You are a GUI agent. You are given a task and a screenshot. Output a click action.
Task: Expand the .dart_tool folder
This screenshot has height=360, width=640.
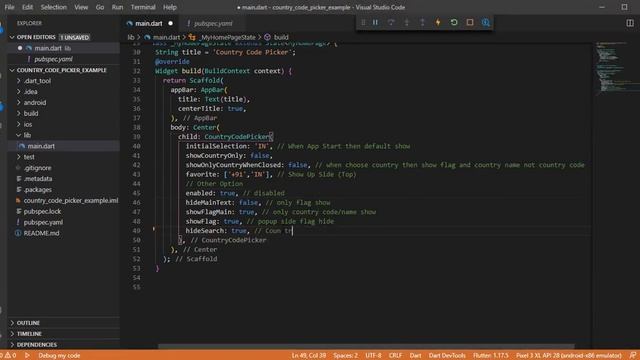(x=37, y=81)
